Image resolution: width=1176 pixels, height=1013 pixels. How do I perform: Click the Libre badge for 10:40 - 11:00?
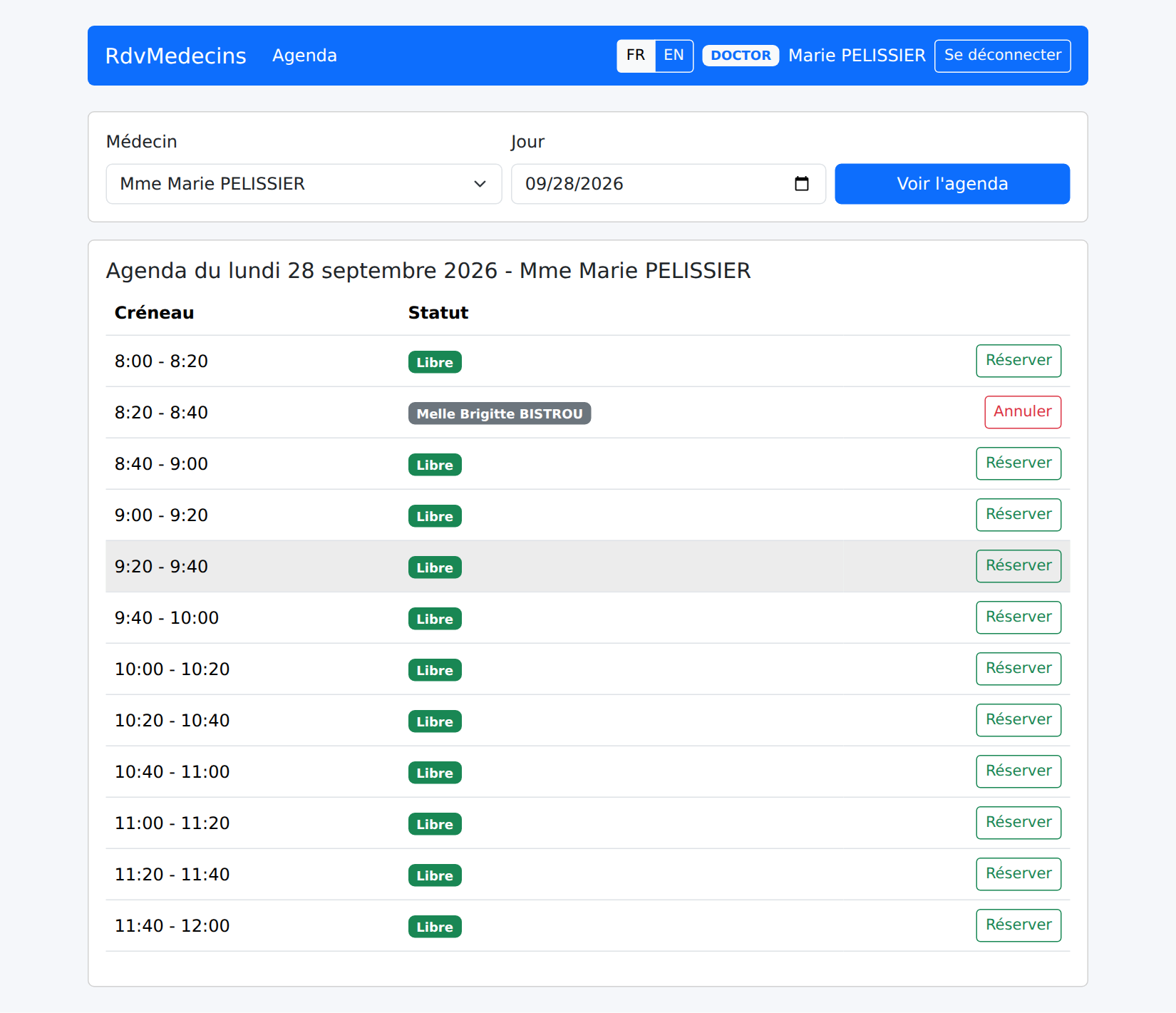(435, 773)
